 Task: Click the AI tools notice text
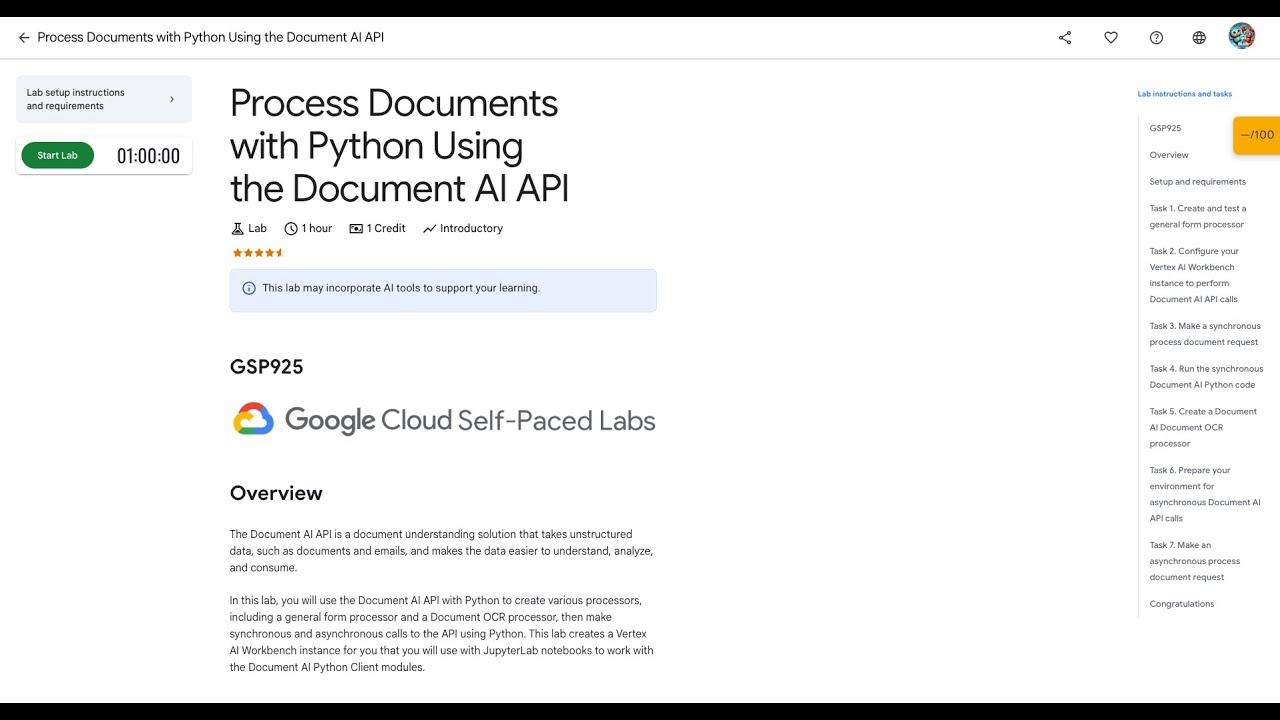401,288
